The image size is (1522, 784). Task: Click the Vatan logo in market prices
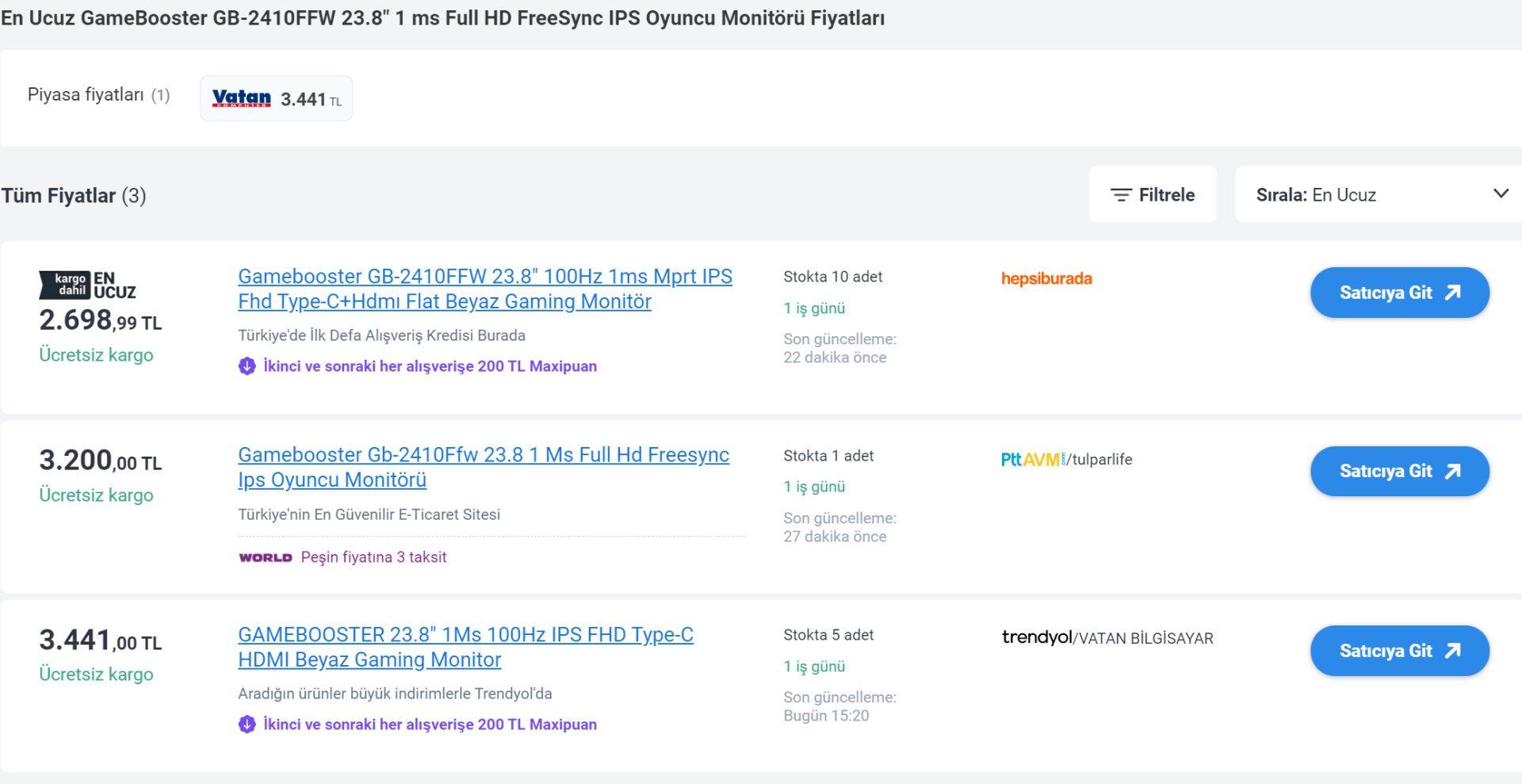tap(241, 98)
